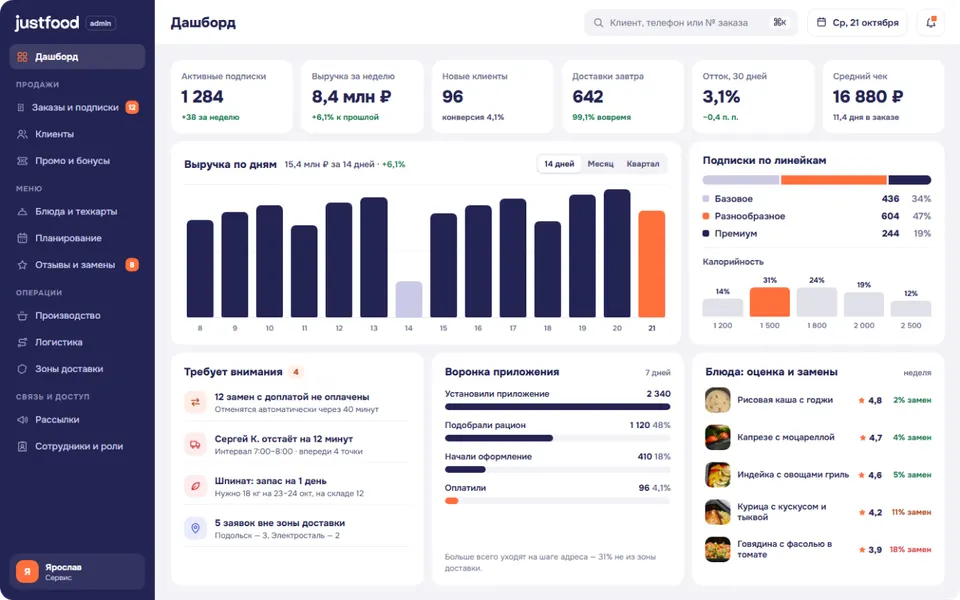Click the Рассылки megaphone icon
Screen dimensions: 960x600
click(x=23, y=420)
